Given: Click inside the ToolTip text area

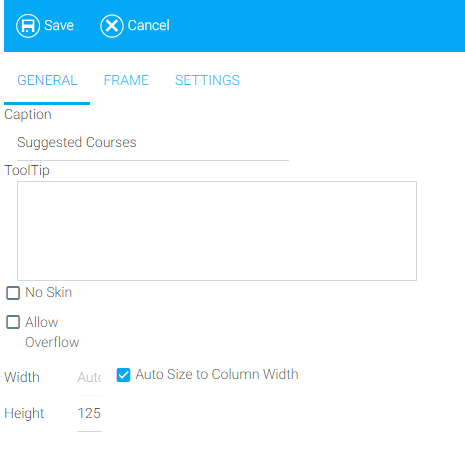Looking at the screenshot, I should [217, 231].
